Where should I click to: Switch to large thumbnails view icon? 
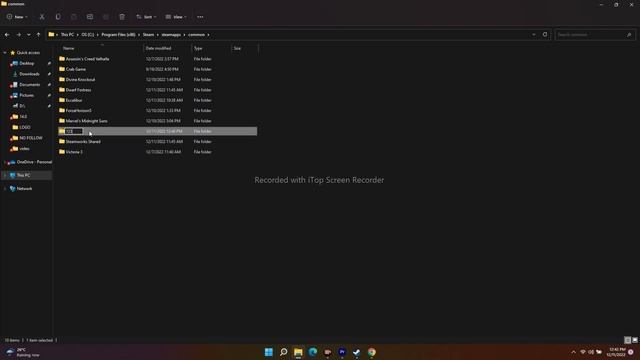point(635,340)
